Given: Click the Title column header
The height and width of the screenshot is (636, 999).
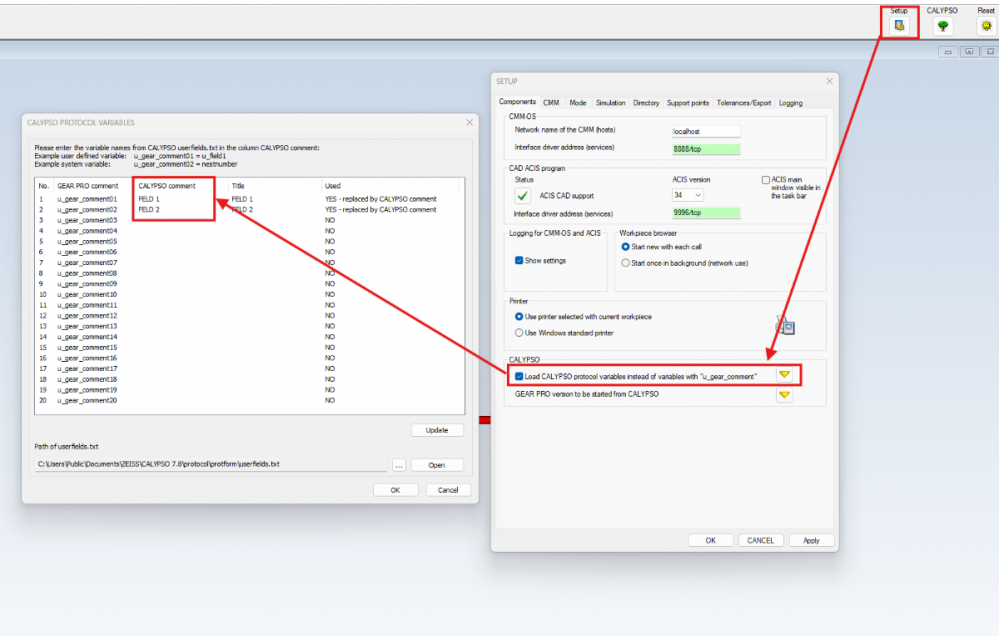Looking at the screenshot, I should 238,186.
